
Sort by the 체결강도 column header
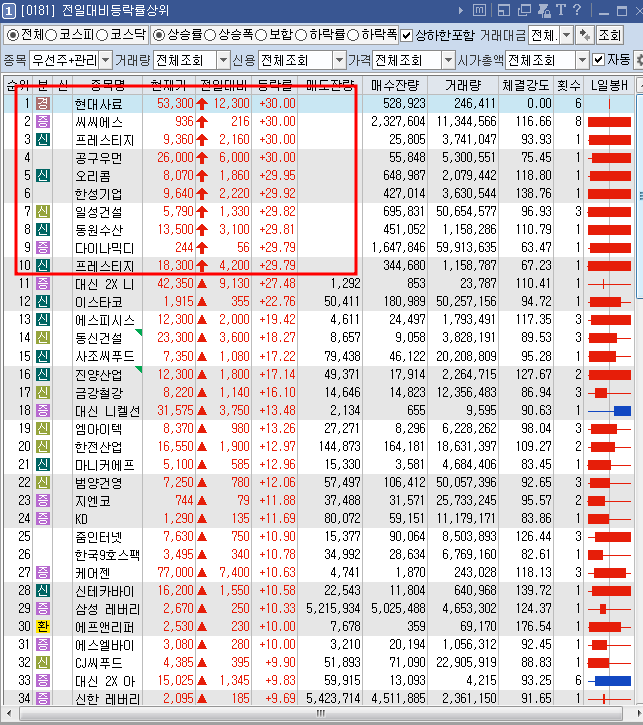point(526,85)
